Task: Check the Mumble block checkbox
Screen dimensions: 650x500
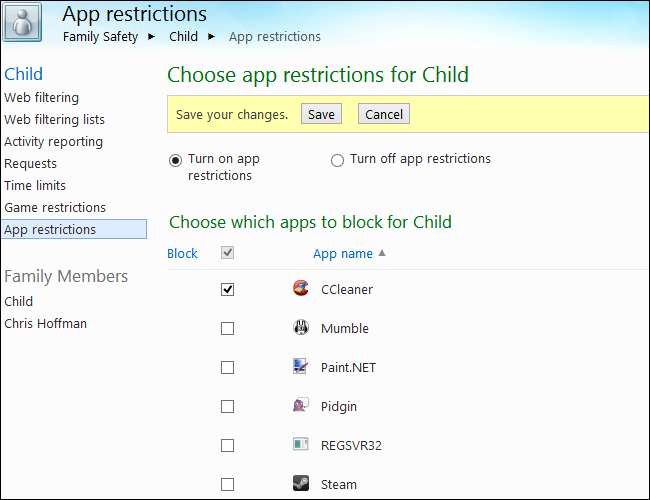Action: (227, 329)
